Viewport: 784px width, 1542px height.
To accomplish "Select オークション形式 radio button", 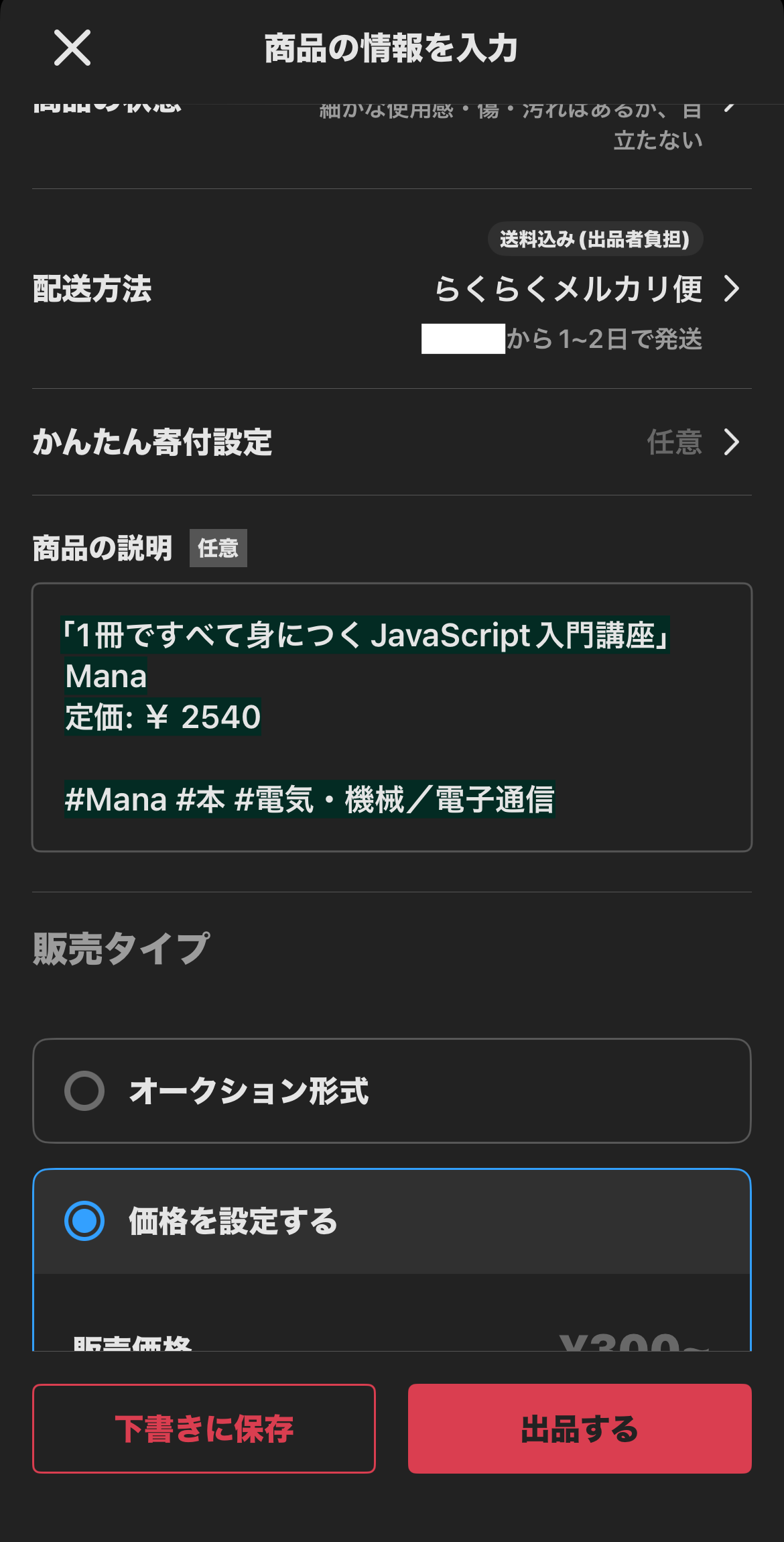I will (84, 1091).
